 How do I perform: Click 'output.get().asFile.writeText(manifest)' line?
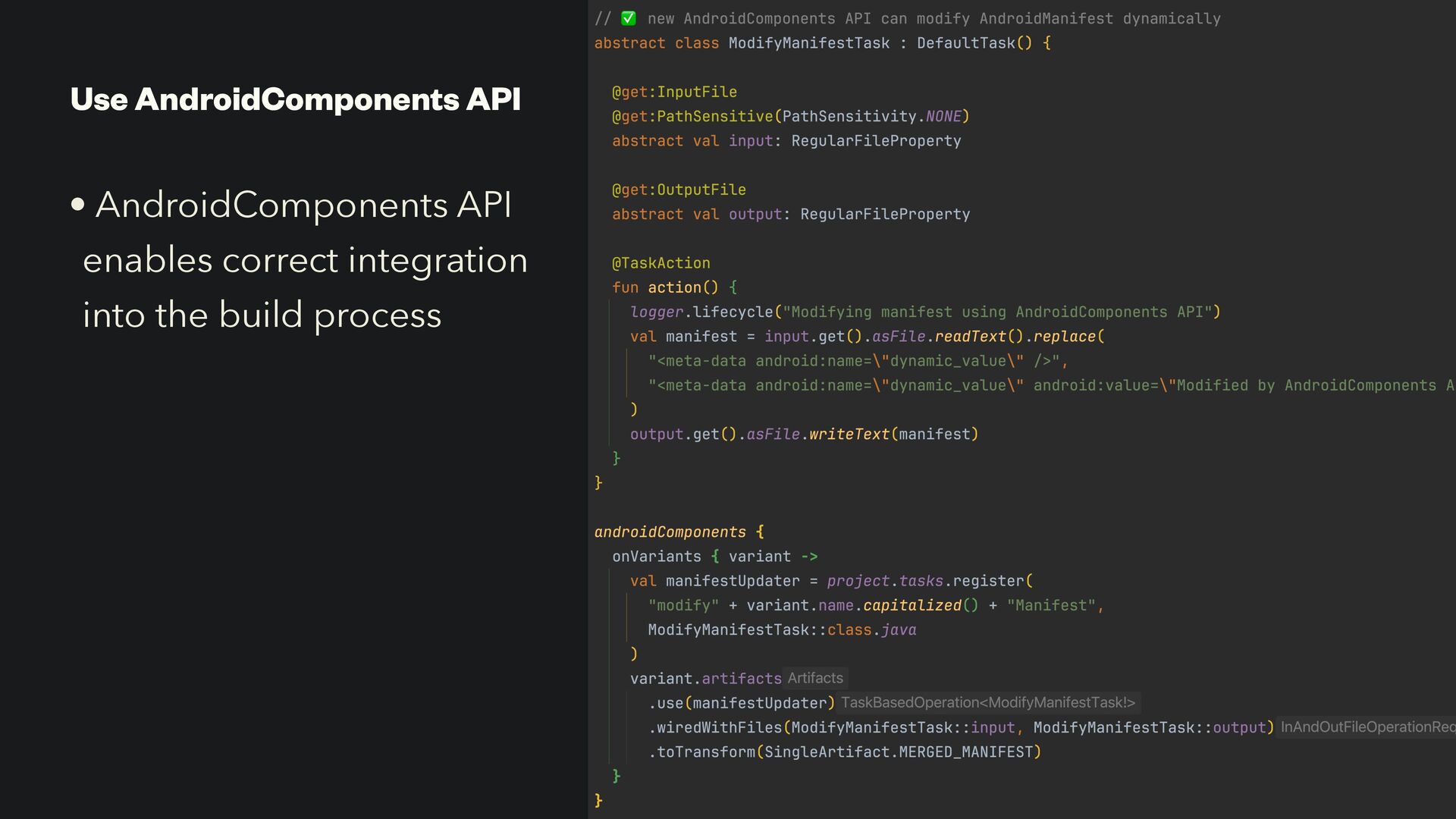[804, 435]
